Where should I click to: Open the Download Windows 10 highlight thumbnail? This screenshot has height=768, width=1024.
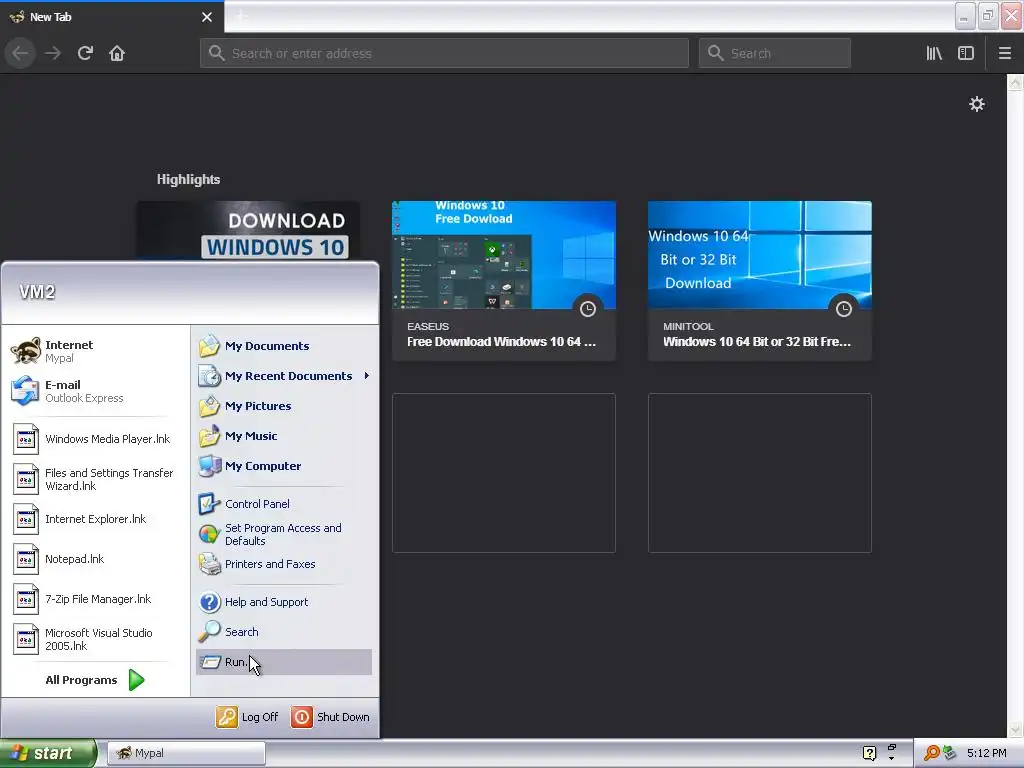[248, 231]
